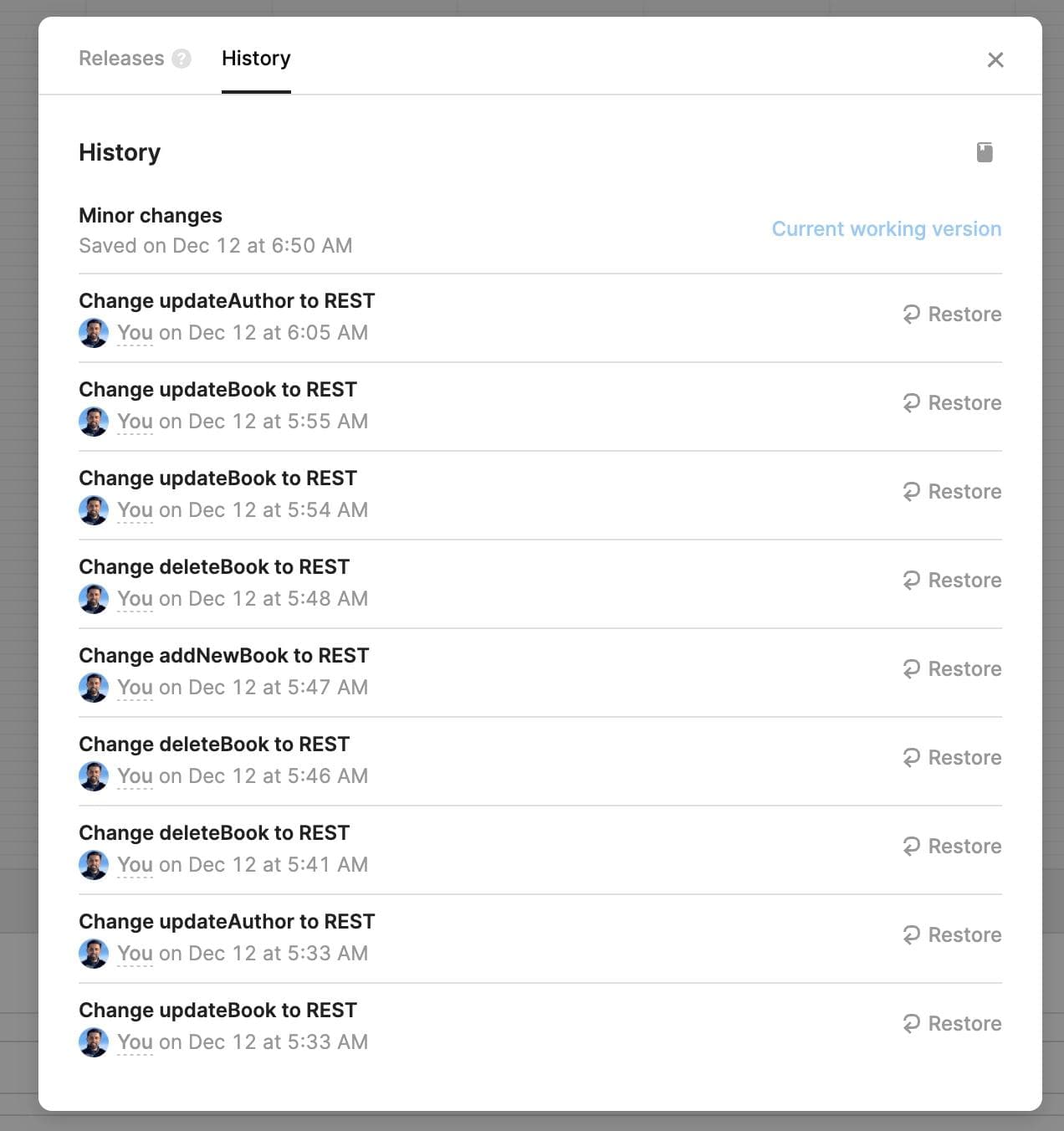Click the restore arrow icon for 5:33 AM updateAuthor
Image resolution: width=1064 pixels, height=1131 pixels.
pyautogui.click(x=912, y=935)
